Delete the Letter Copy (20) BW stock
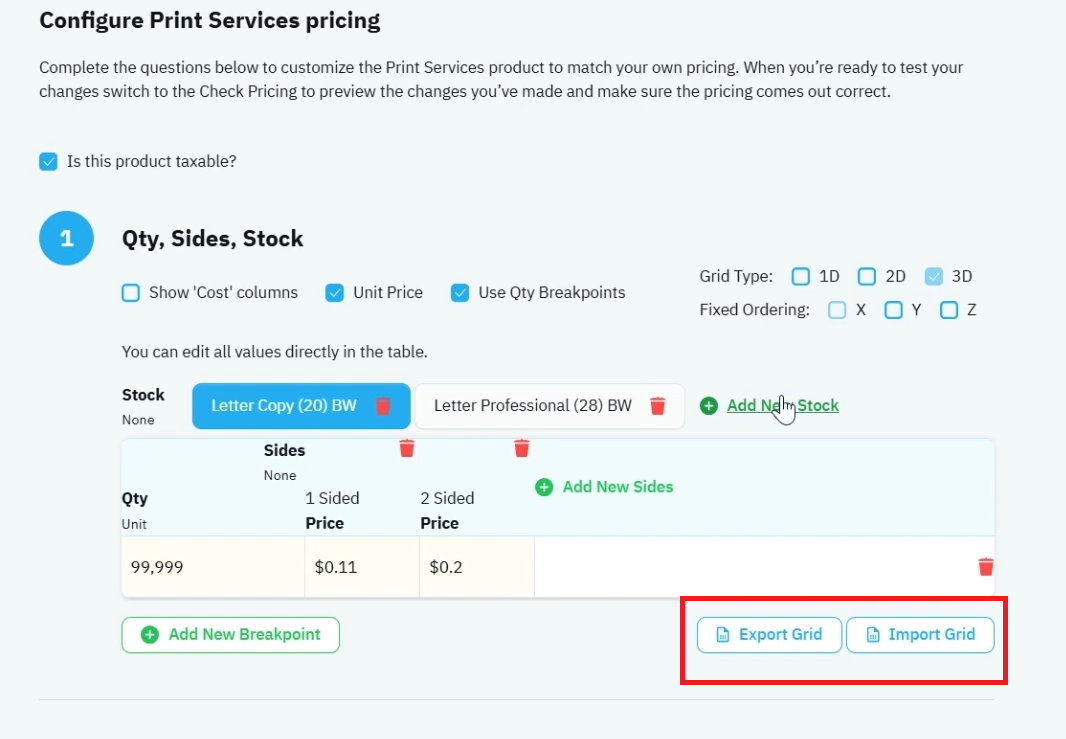 coord(383,406)
